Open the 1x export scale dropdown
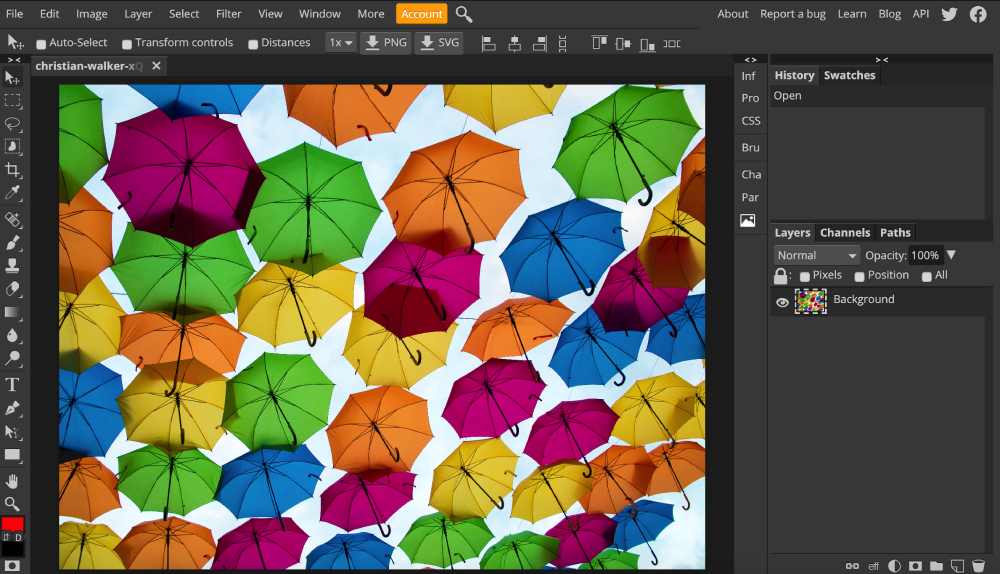 coord(341,43)
